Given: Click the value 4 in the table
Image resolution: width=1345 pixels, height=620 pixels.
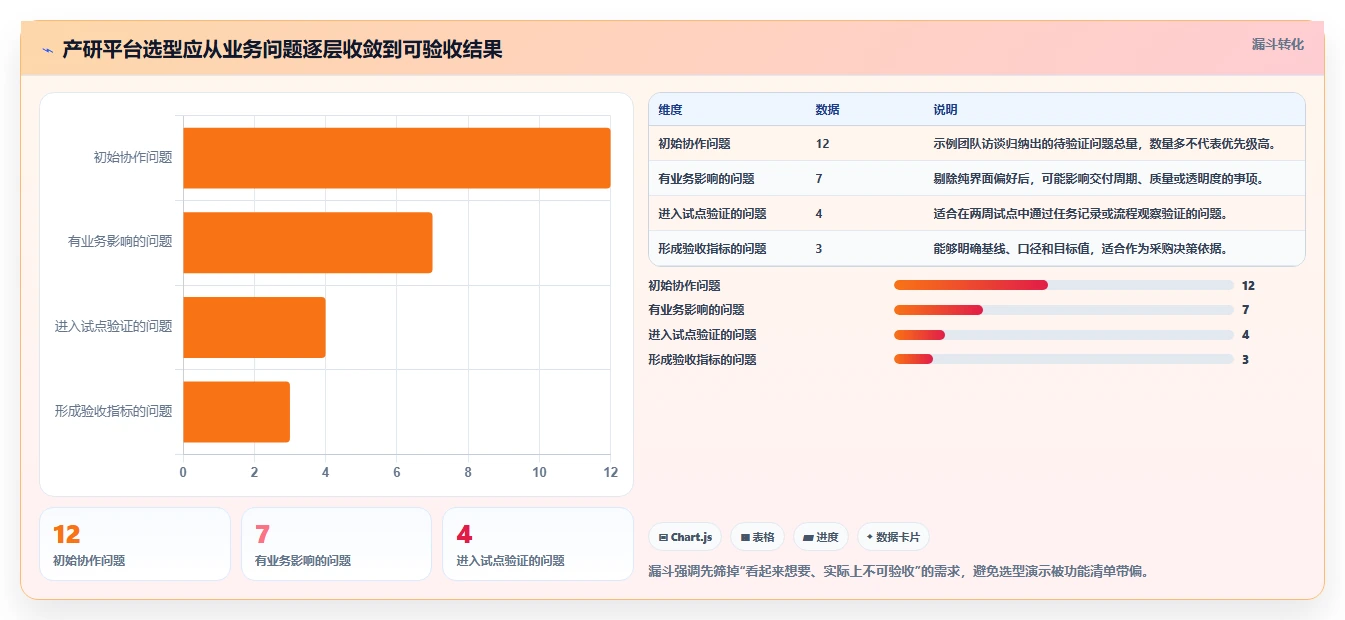Looking at the screenshot, I should [819, 214].
